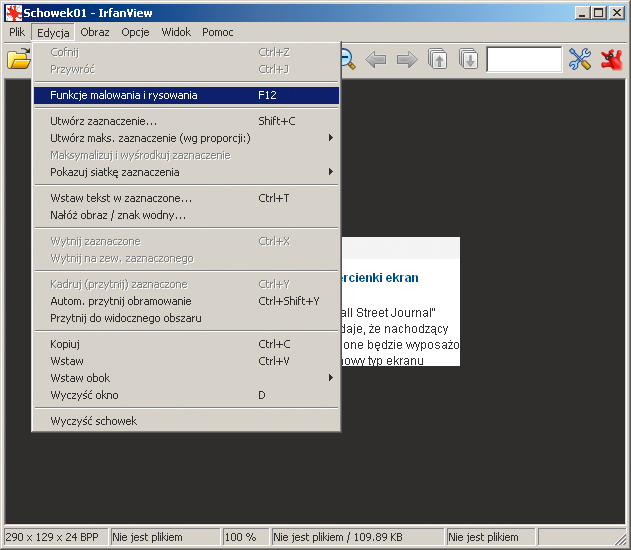Click the open file folder icon

click(x=18, y=60)
